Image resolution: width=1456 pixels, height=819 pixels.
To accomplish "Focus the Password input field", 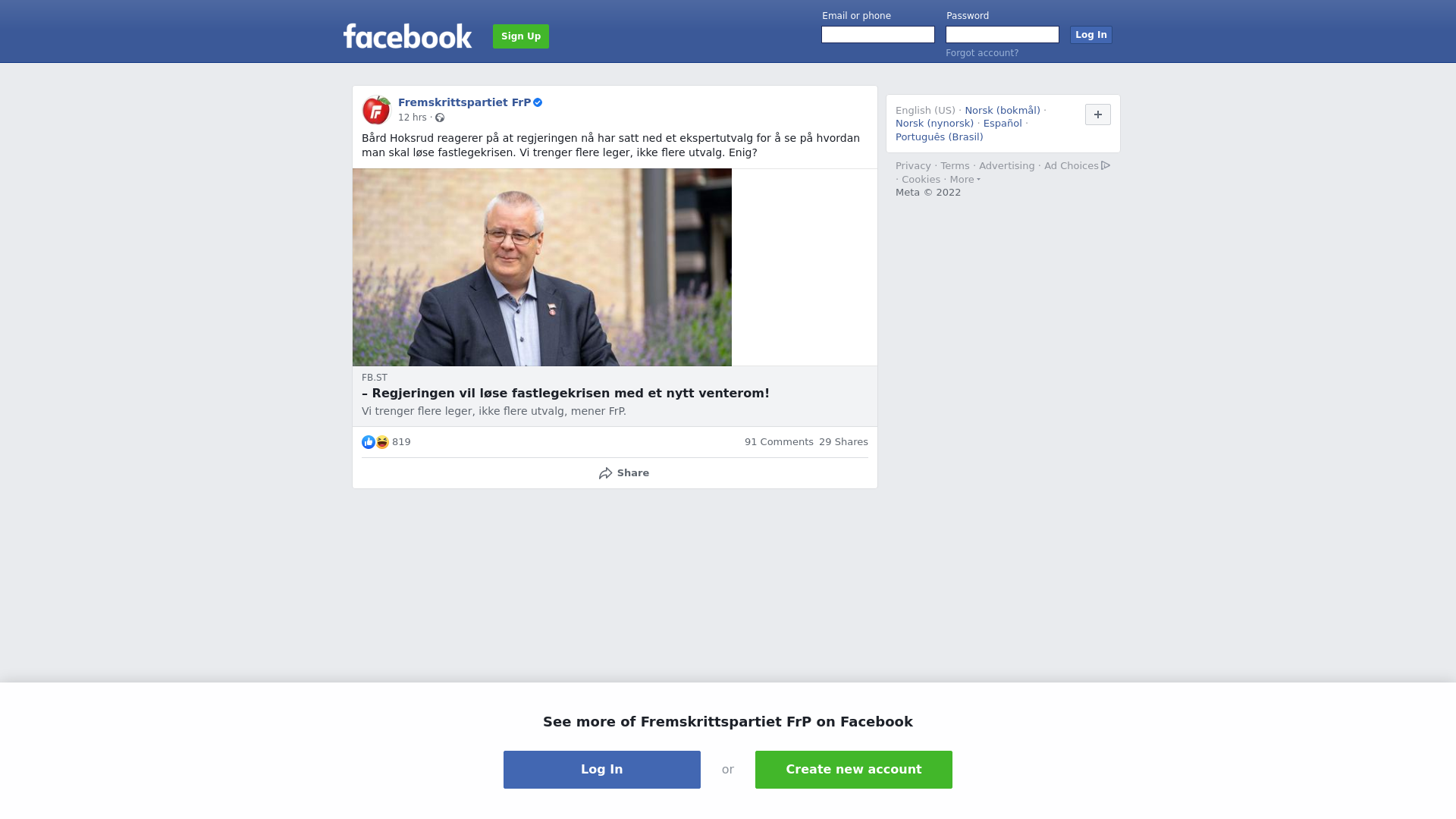I will (x=1003, y=35).
